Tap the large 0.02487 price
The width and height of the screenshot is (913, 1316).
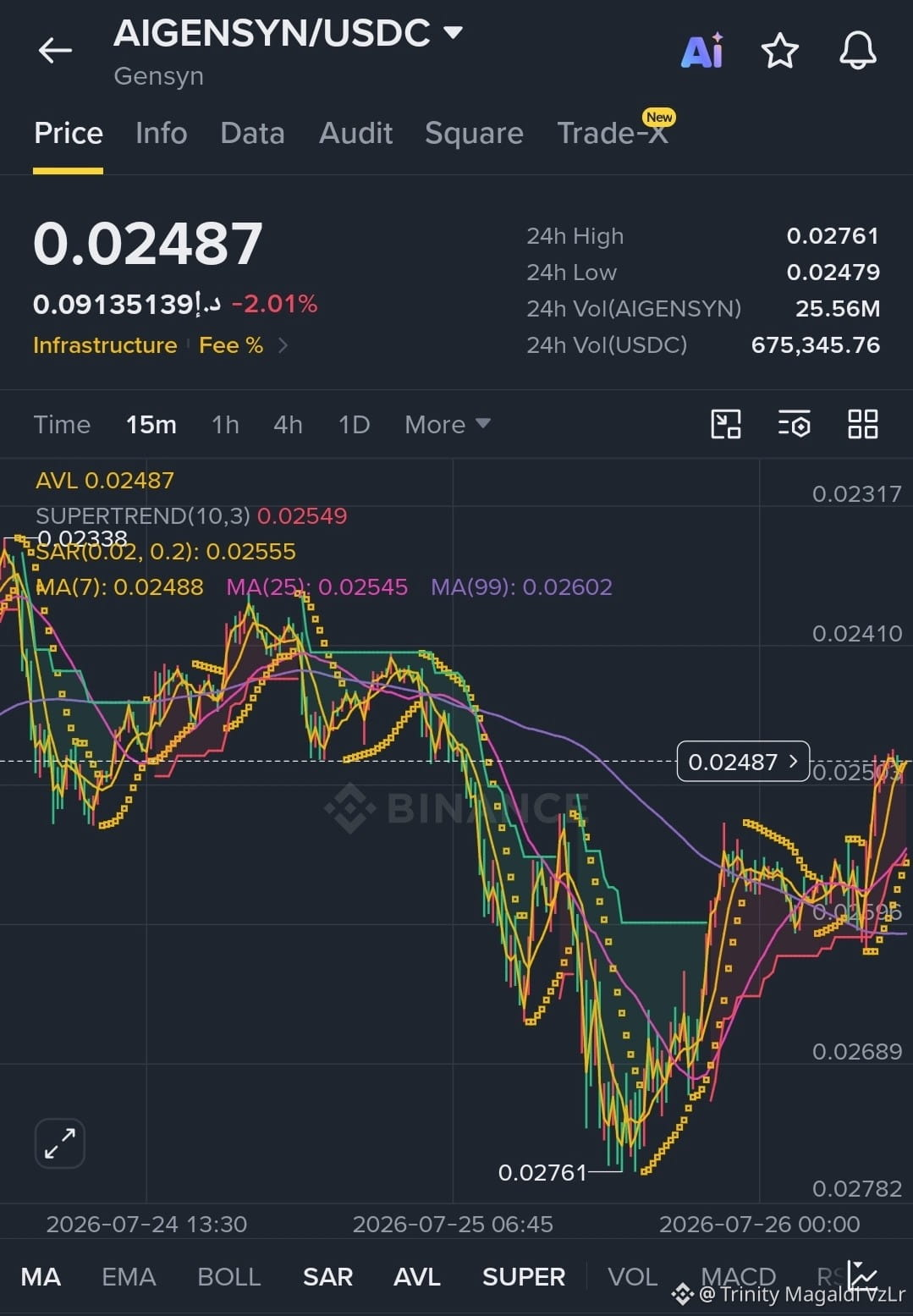(148, 244)
